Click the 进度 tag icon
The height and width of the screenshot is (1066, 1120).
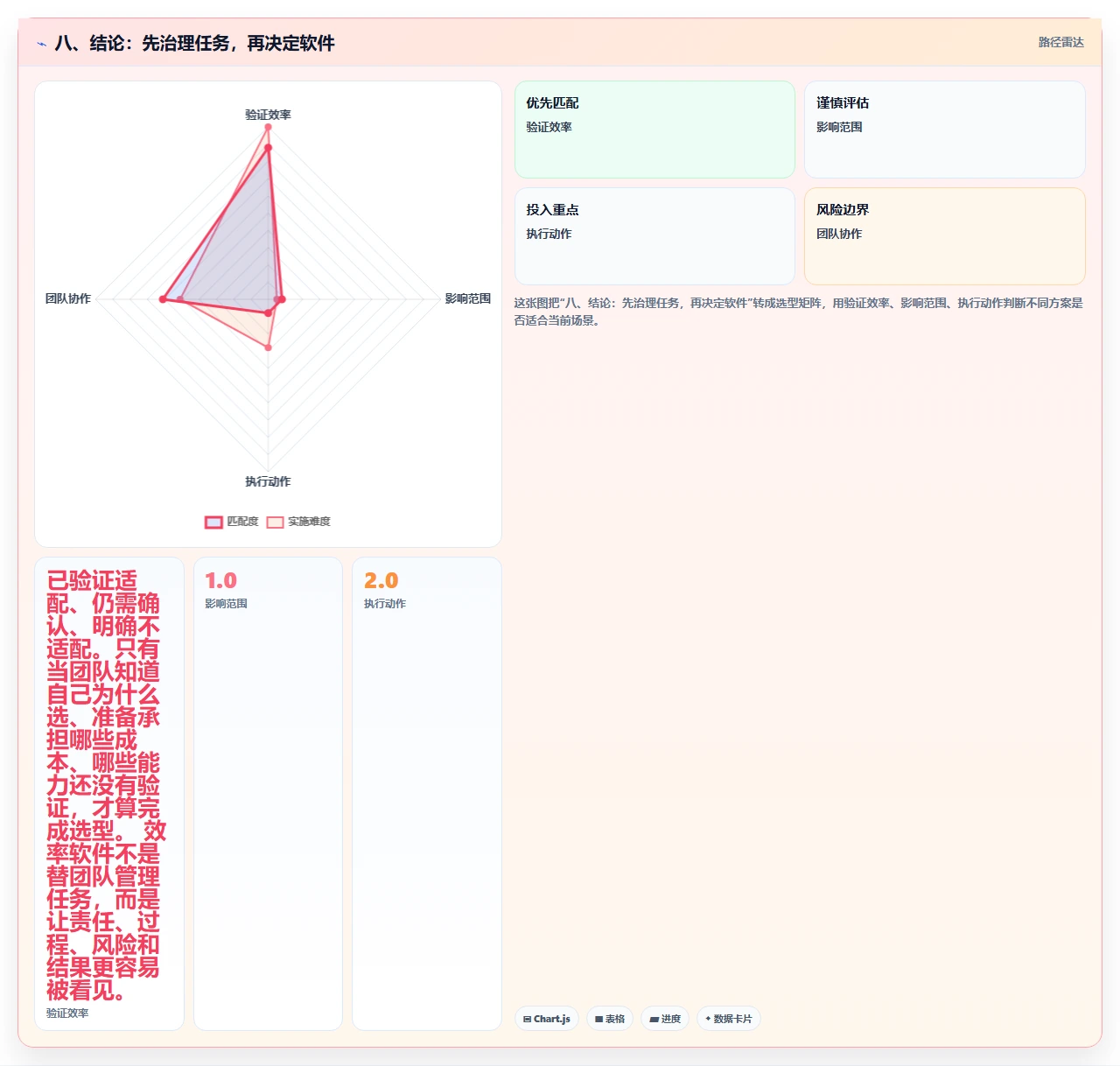pos(654,1020)
